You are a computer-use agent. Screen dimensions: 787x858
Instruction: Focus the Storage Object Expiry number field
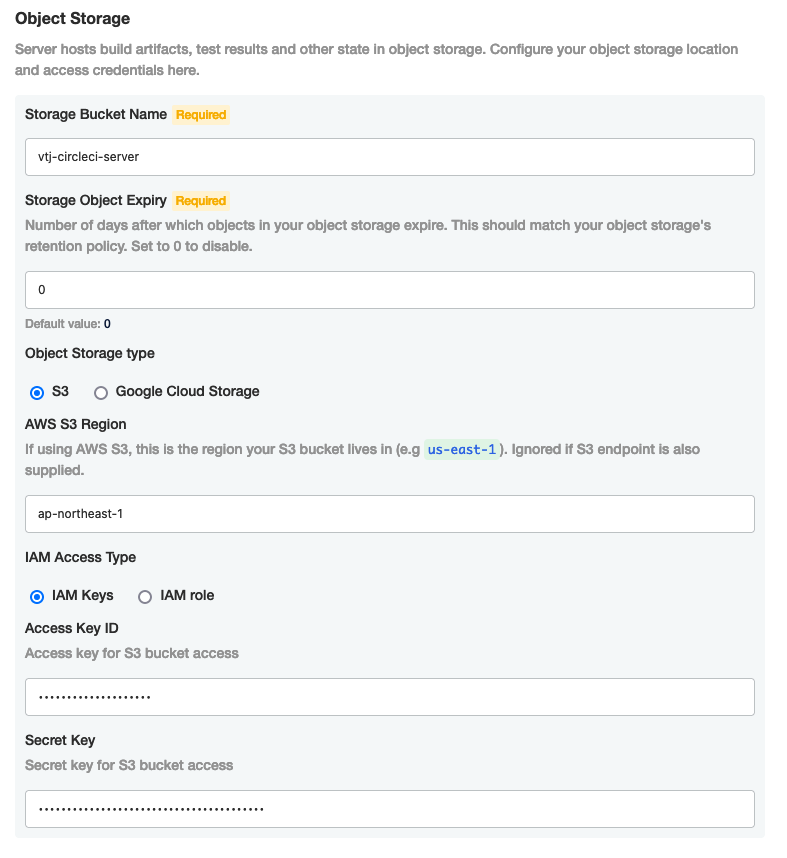point(389,290)
